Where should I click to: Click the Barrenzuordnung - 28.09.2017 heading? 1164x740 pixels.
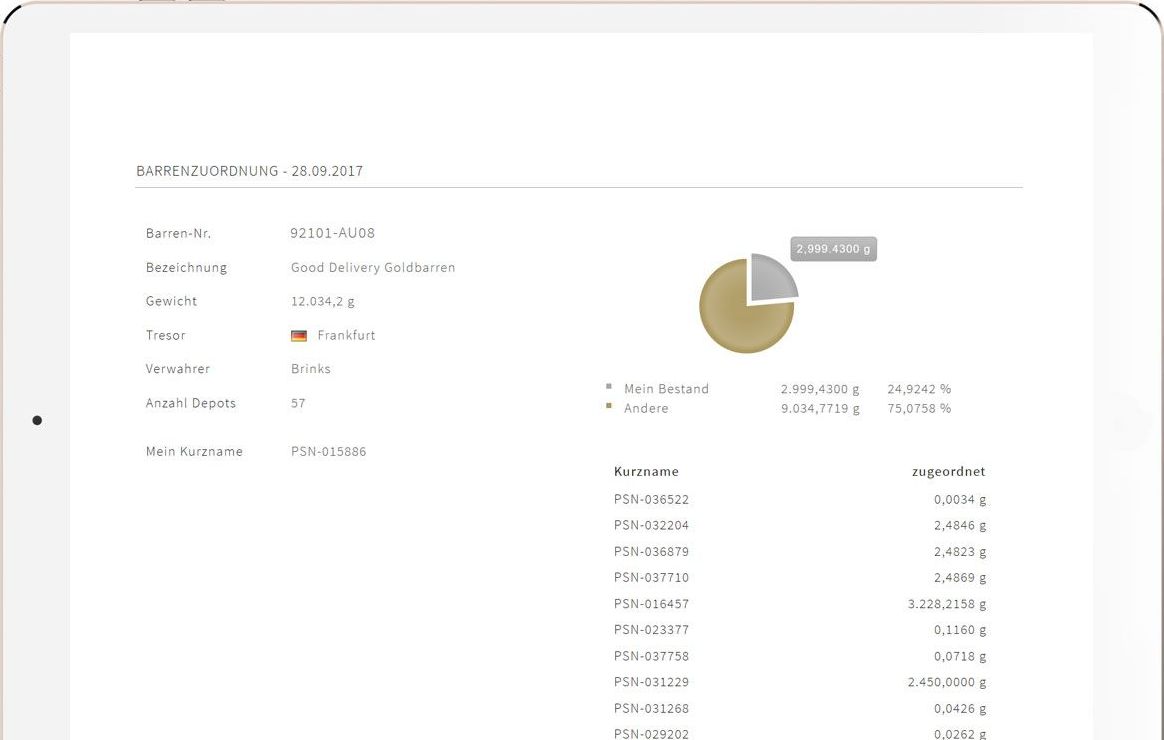[x=249, y=171]
